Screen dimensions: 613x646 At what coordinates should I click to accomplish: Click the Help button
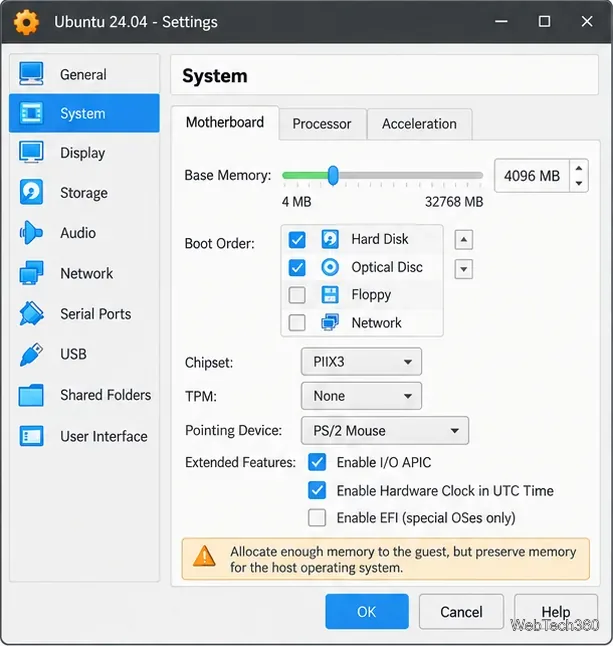pyautogui.click(x=556, y=612)
